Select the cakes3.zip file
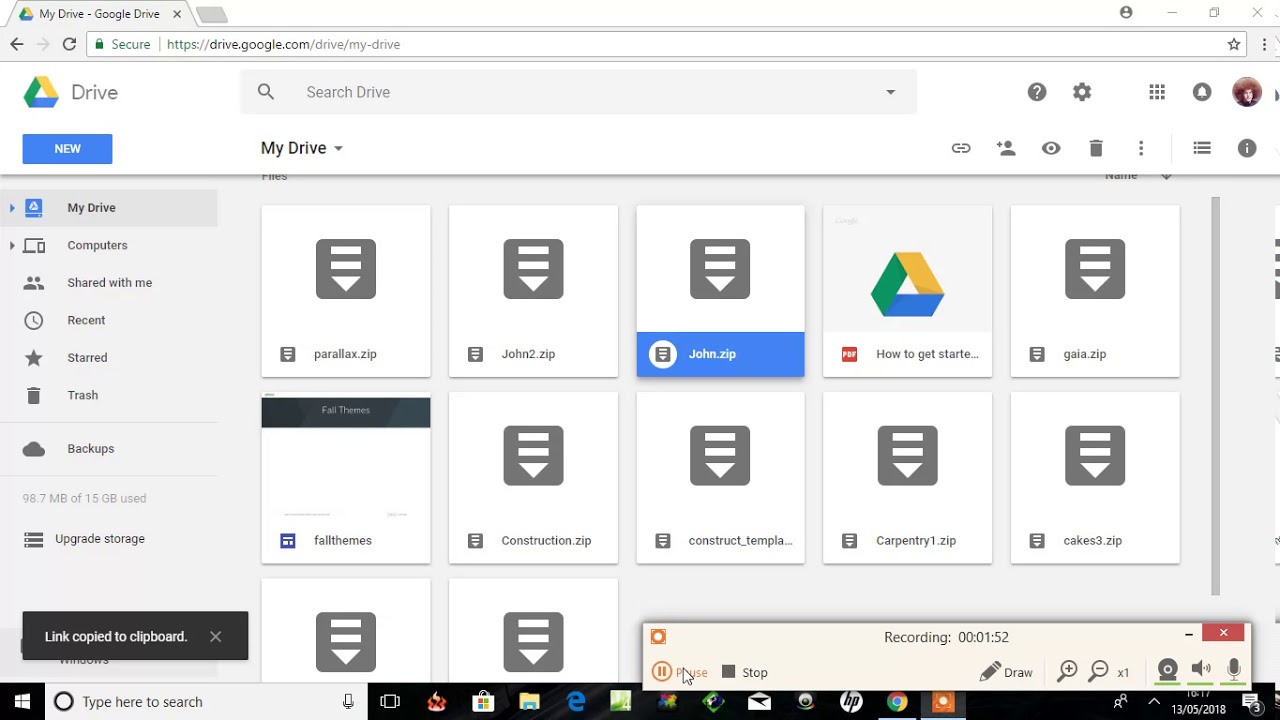 click(1095, 478)
